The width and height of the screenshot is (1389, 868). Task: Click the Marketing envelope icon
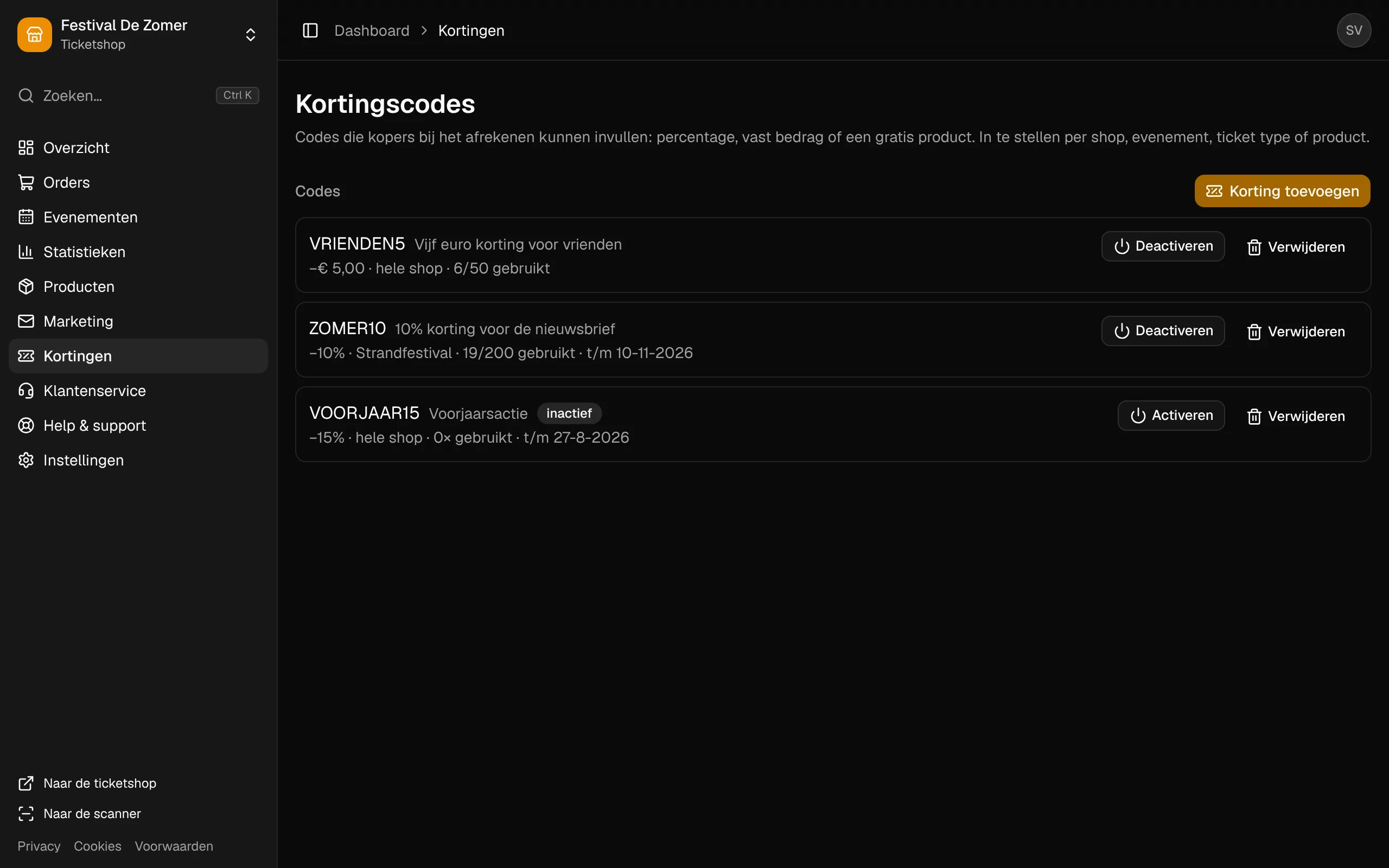pyautogui.click(x=26, y=322)
